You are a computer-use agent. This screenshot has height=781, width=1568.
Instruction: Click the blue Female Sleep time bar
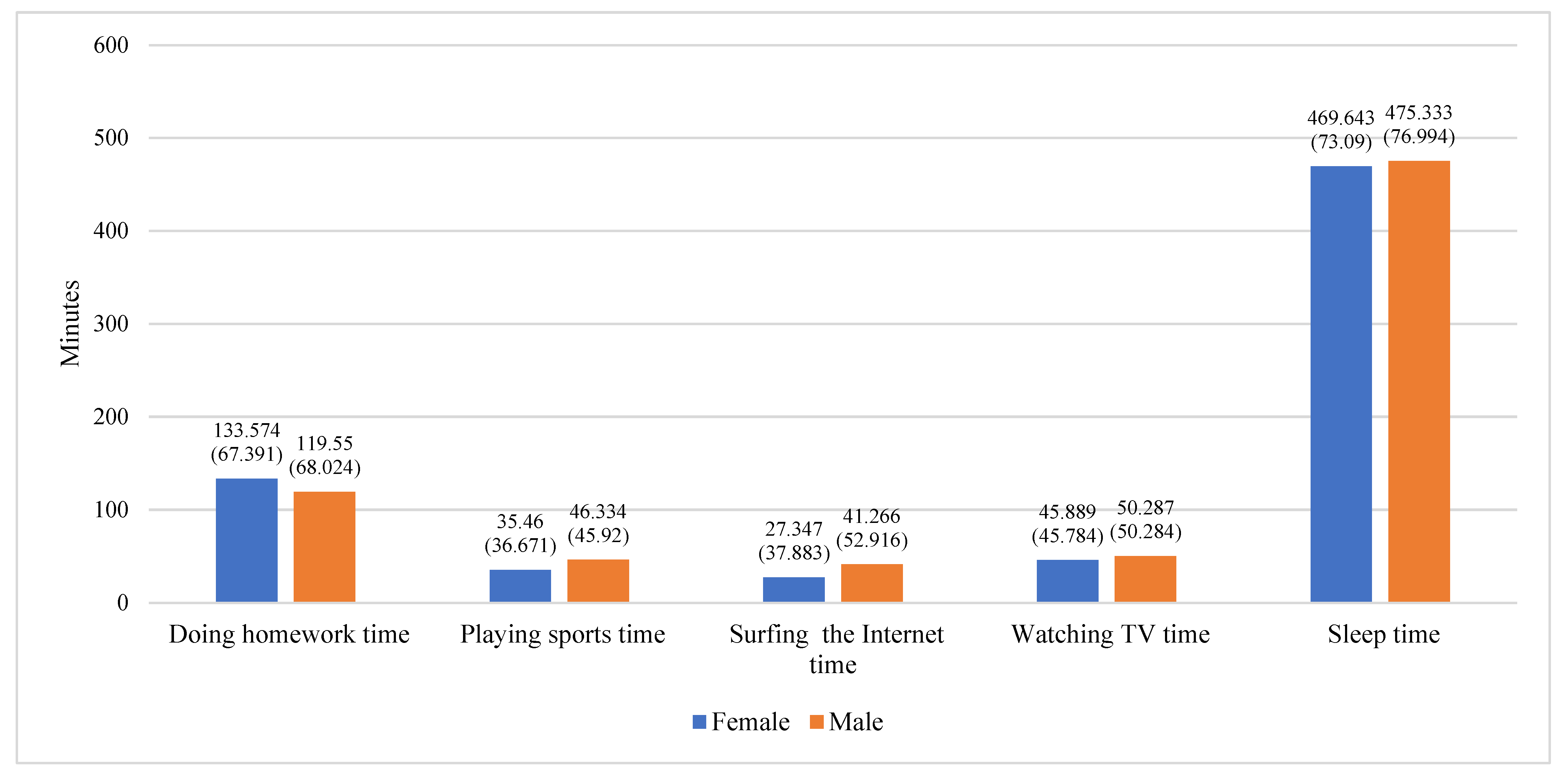1341,383
